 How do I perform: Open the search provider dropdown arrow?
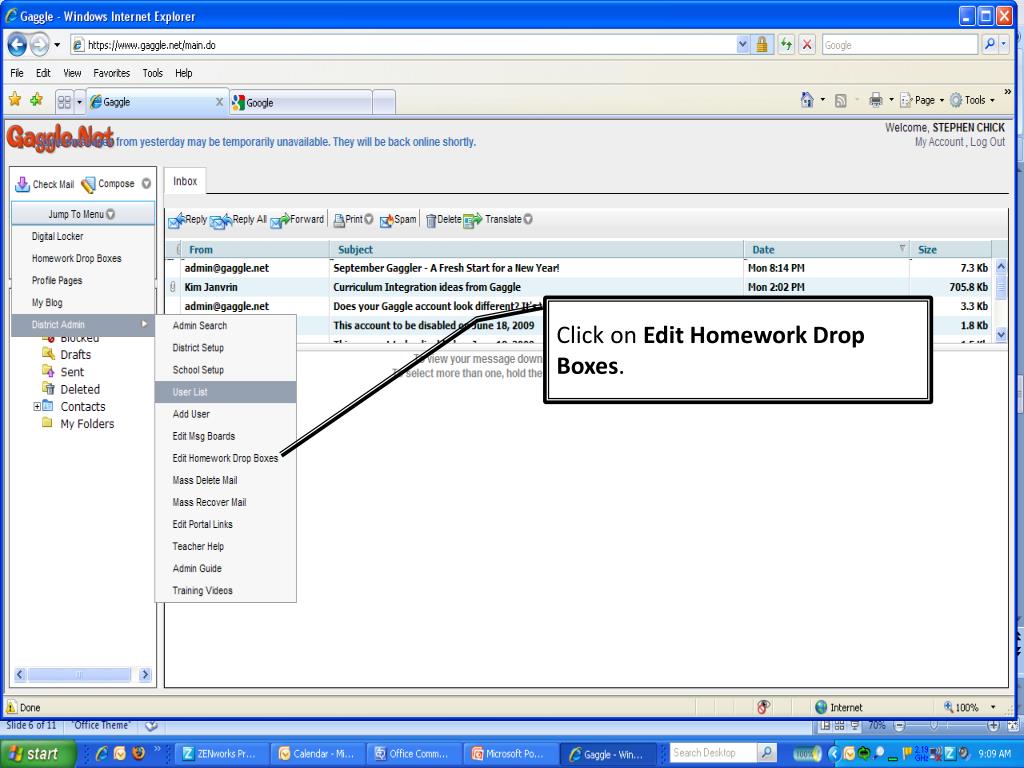[1004, 45]
